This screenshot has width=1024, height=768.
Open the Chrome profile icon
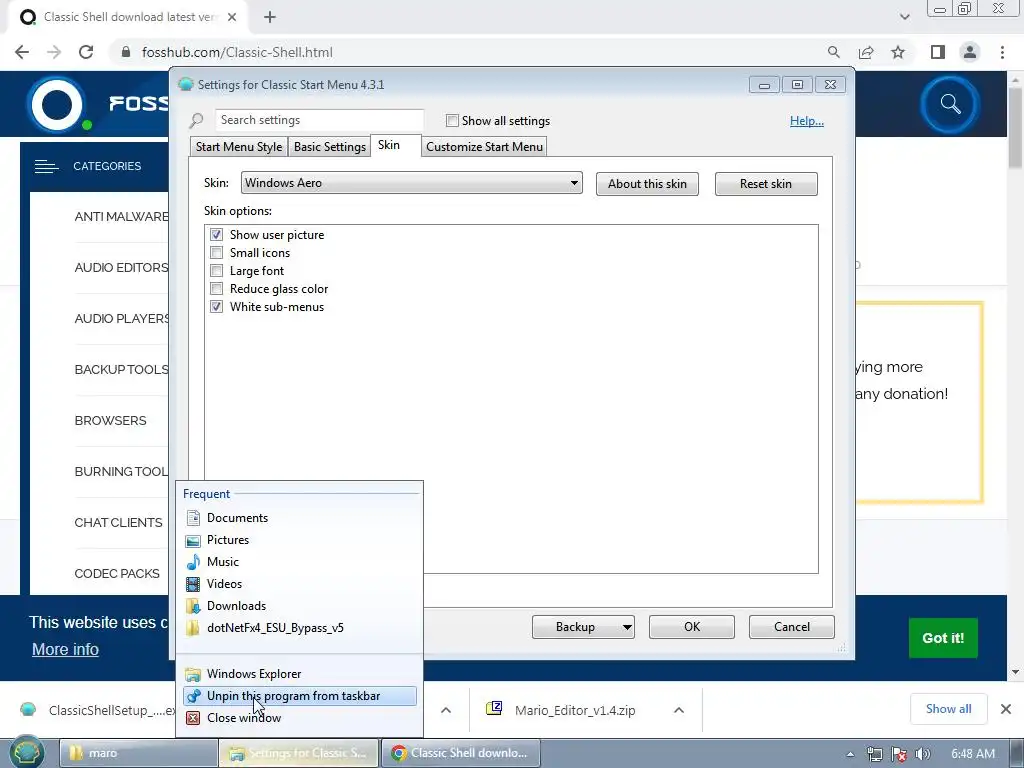pos(970,52)
